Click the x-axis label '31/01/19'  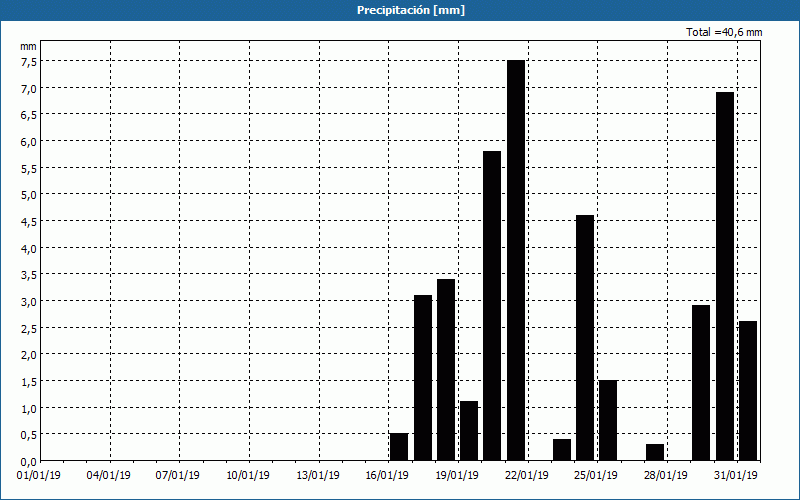coord(736,476)
